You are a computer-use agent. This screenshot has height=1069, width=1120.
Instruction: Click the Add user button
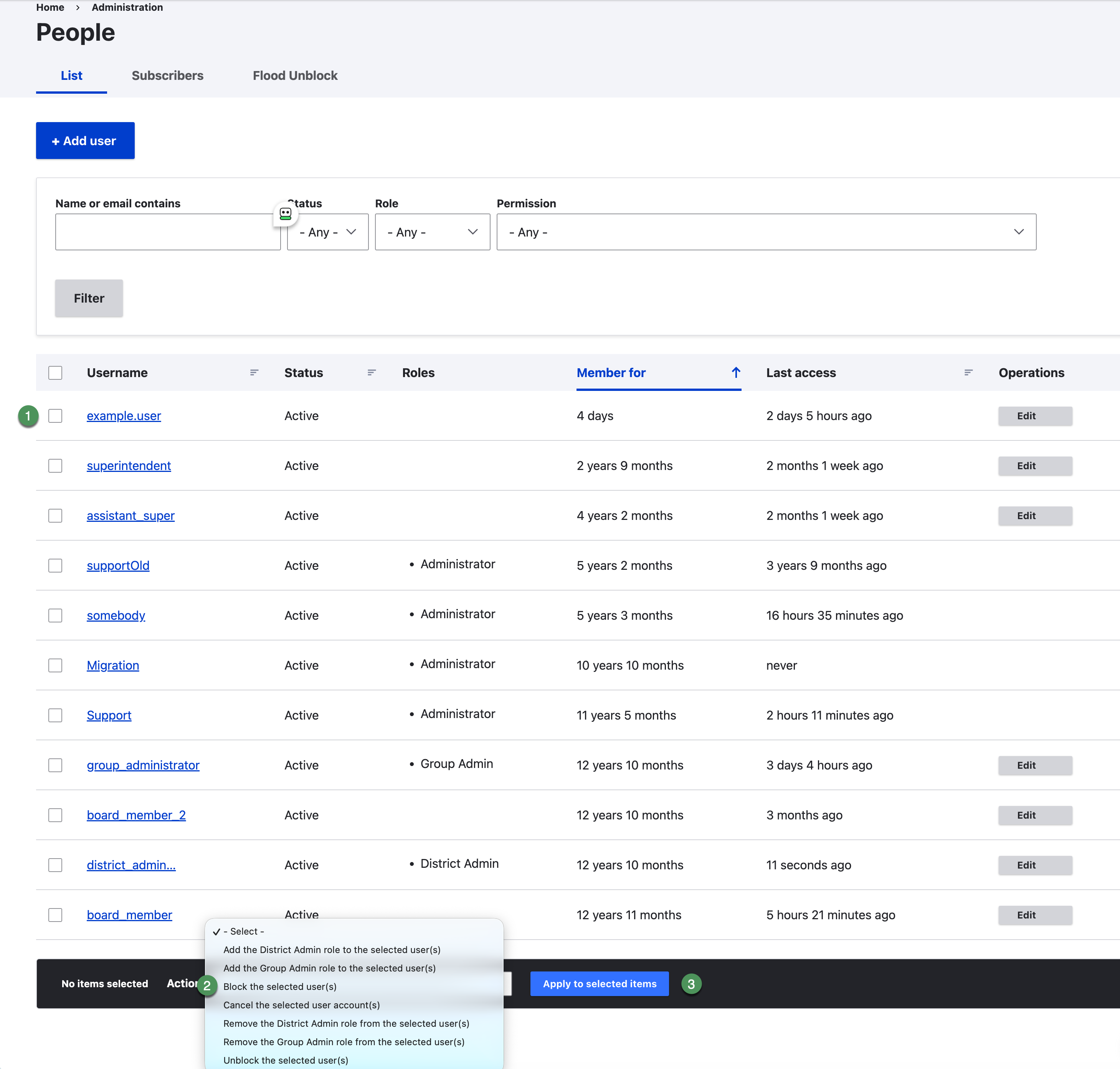point(86,141)
